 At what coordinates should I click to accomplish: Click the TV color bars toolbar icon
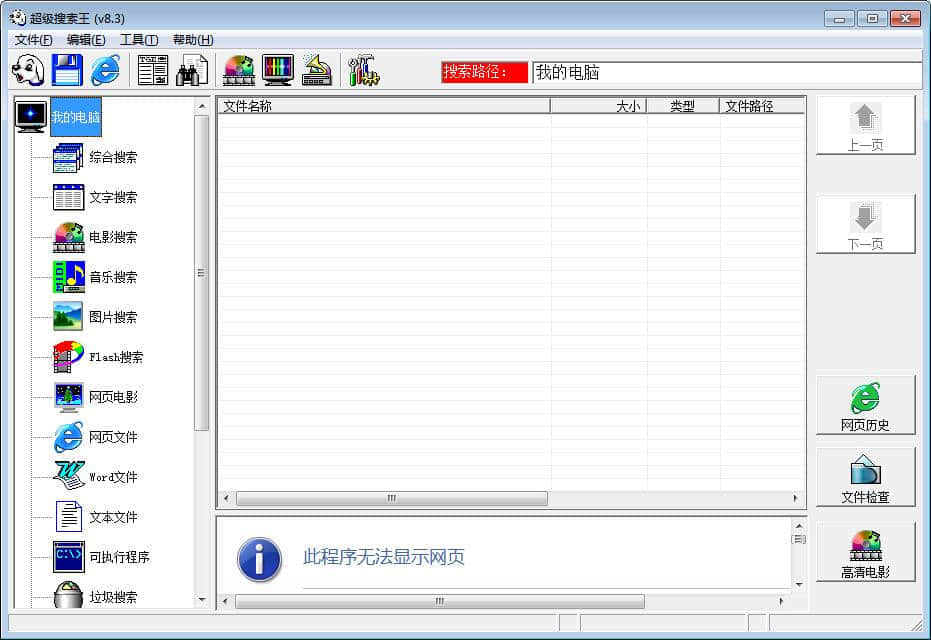(278, 71)
